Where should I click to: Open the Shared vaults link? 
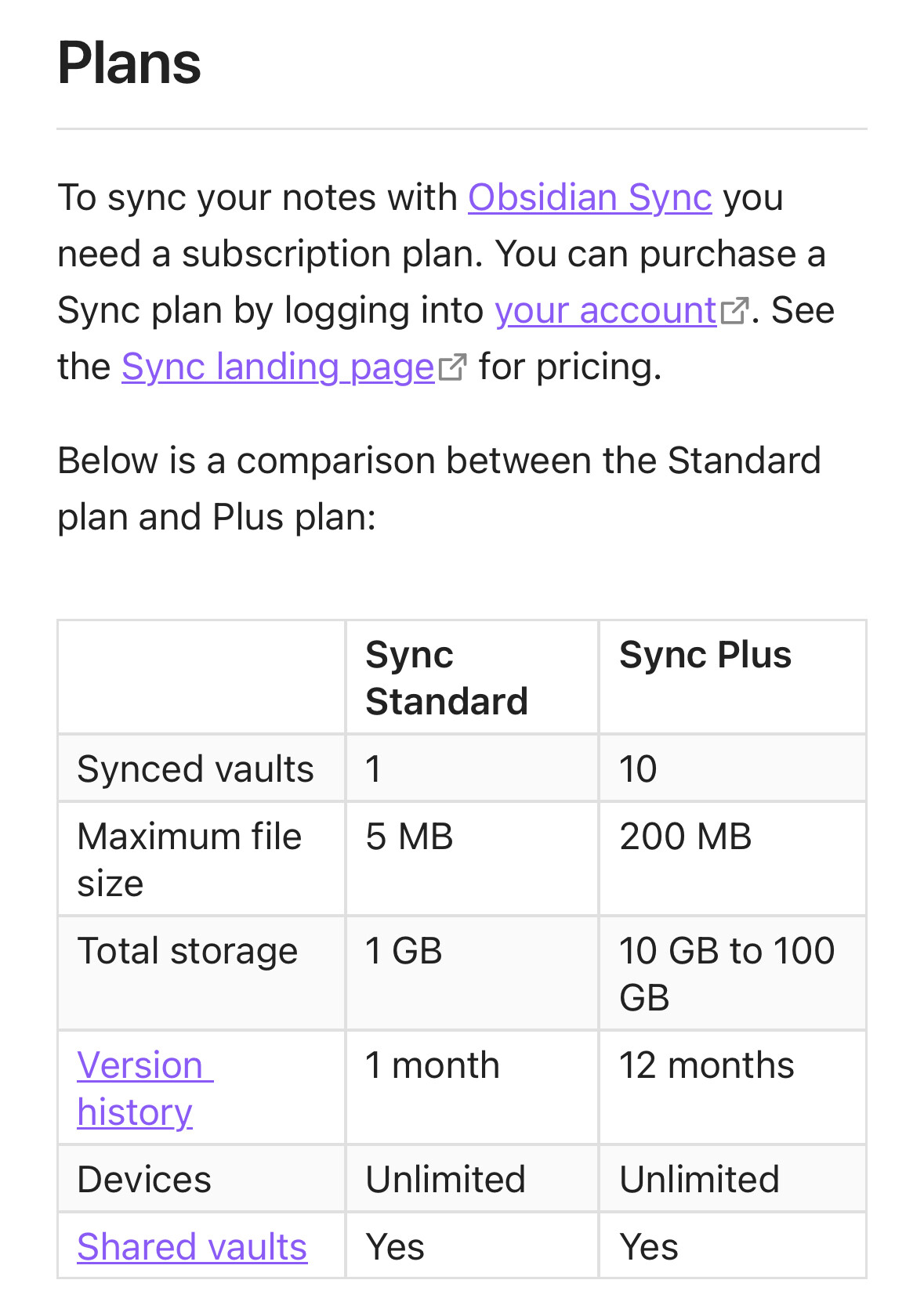192,1246
